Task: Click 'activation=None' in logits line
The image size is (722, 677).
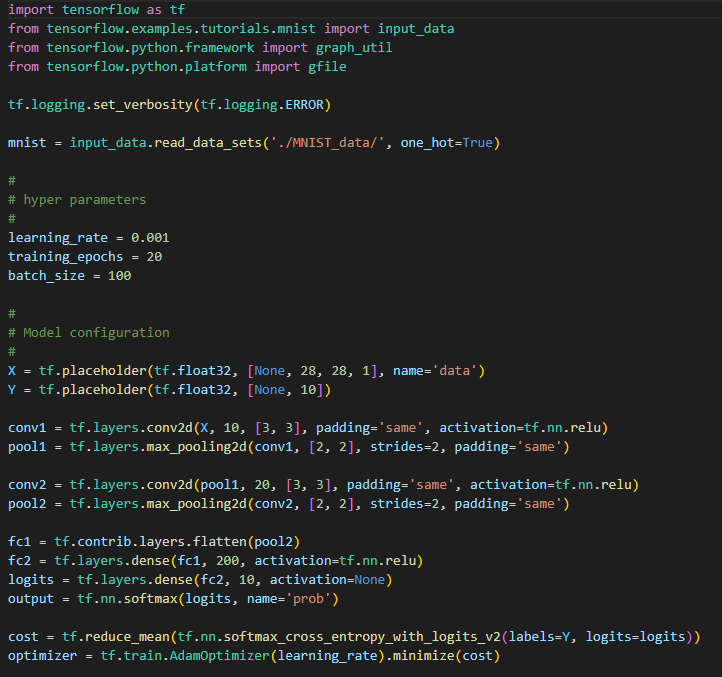Action: tap(327, 579)
